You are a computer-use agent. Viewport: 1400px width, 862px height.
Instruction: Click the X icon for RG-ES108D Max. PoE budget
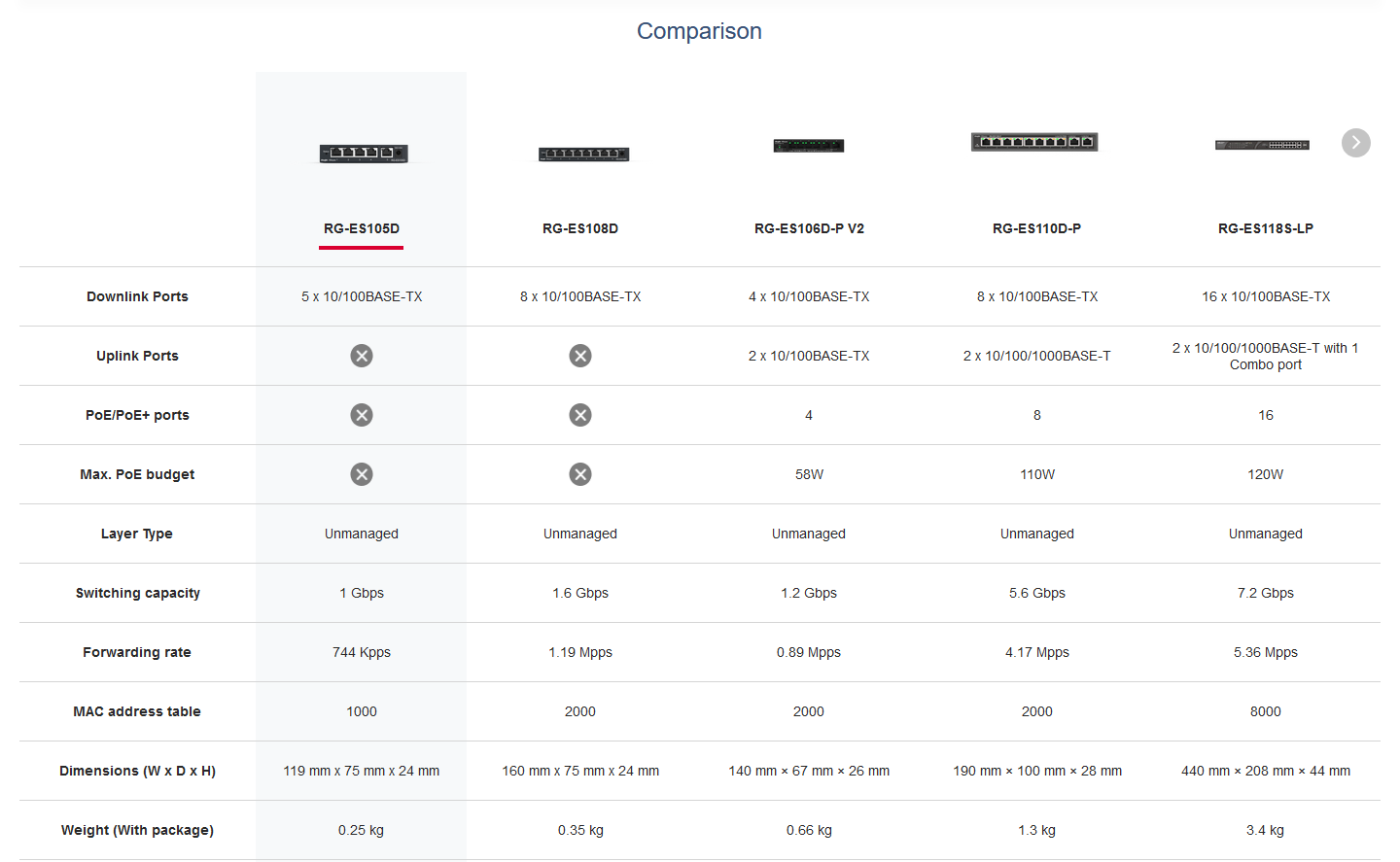click(580, 474)
